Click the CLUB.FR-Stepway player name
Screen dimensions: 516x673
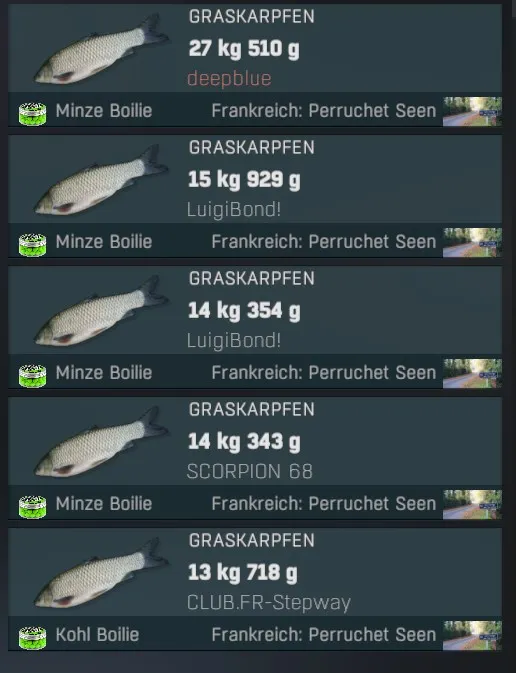click(x=269, y=603)
